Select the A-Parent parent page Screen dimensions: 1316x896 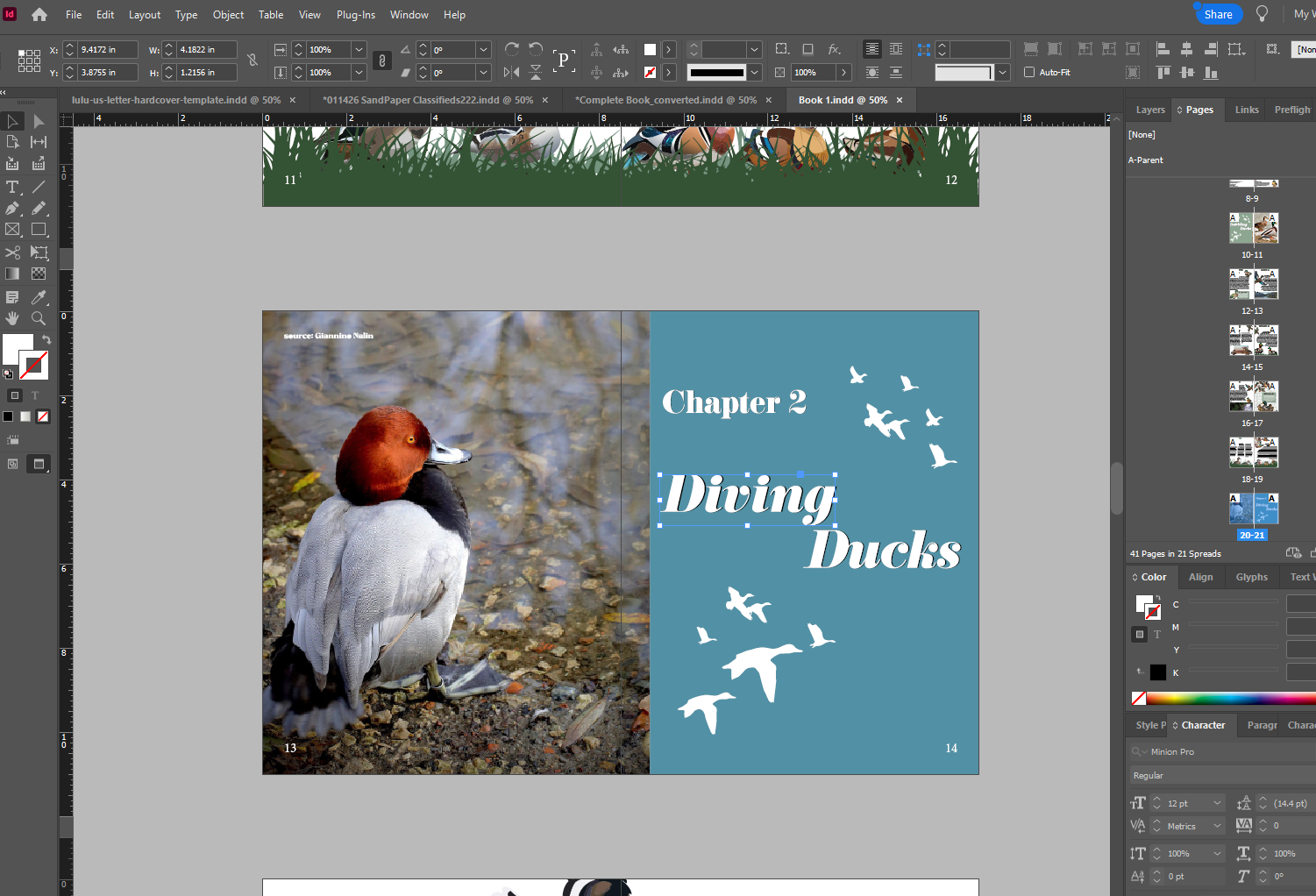[x=1146, y=160]
